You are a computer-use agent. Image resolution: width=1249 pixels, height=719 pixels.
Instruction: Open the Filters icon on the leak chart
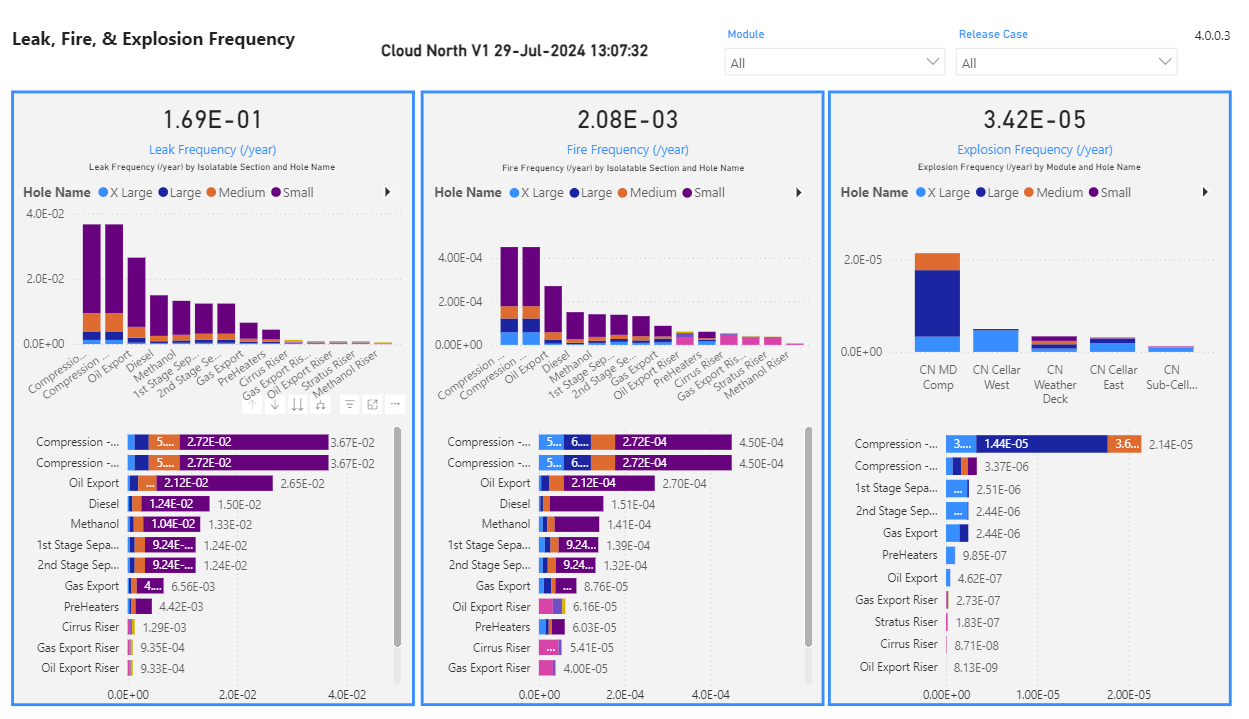click(350, 404)
